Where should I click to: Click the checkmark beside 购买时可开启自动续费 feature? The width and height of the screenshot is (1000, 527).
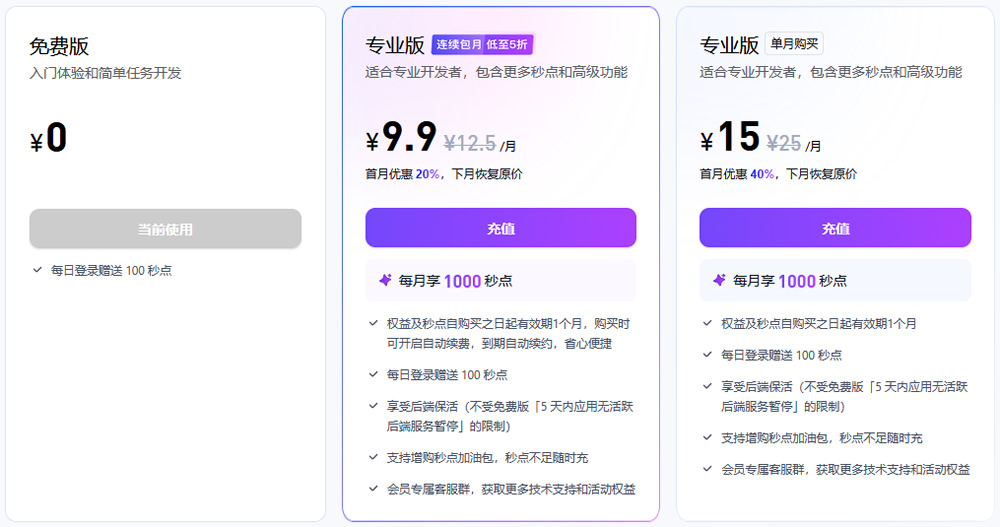pyautogui.click(x=372, y=324)
